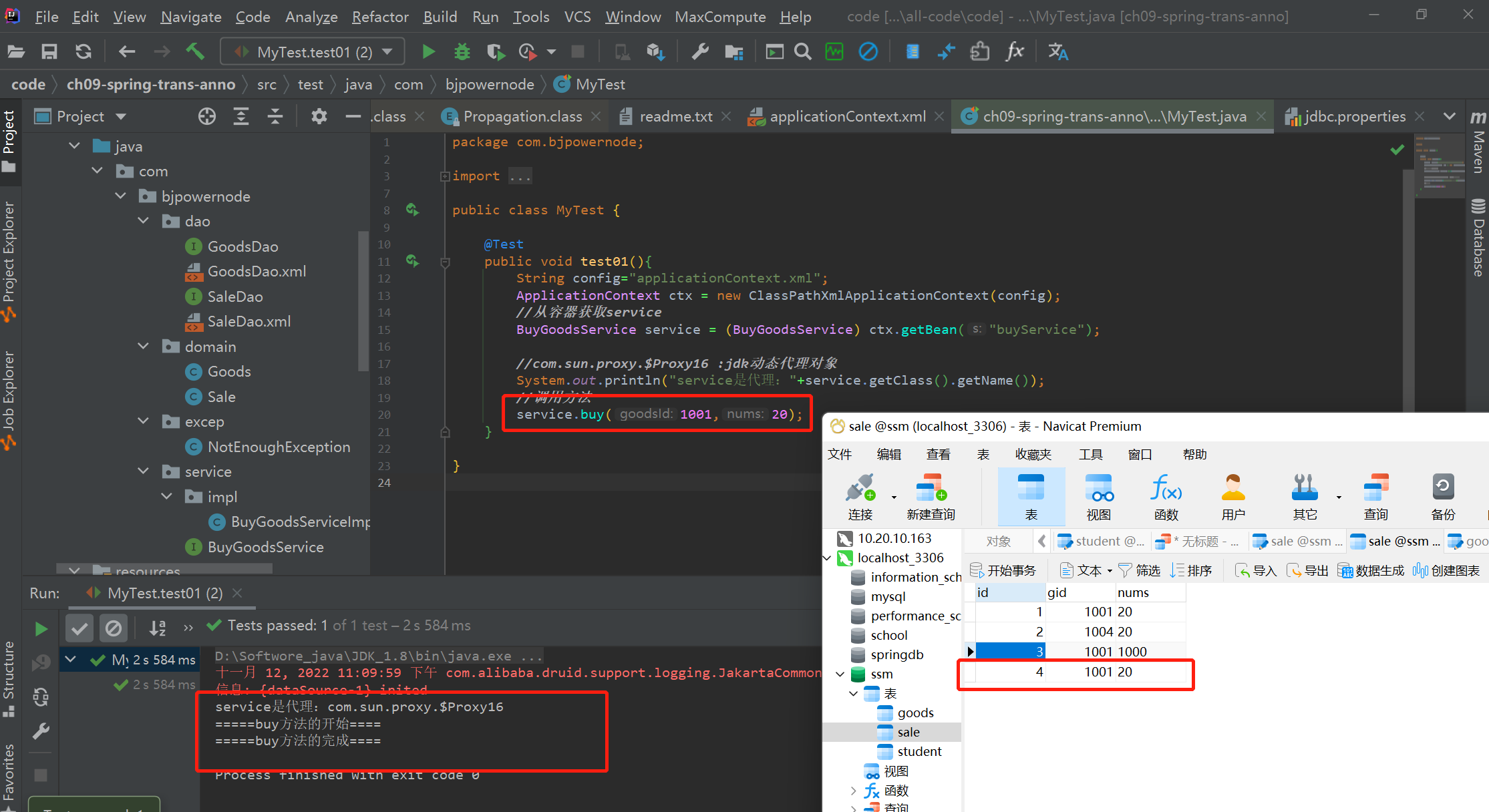Rerun test with green play in Run panel
1489x812 pixels.
[41, 628]
